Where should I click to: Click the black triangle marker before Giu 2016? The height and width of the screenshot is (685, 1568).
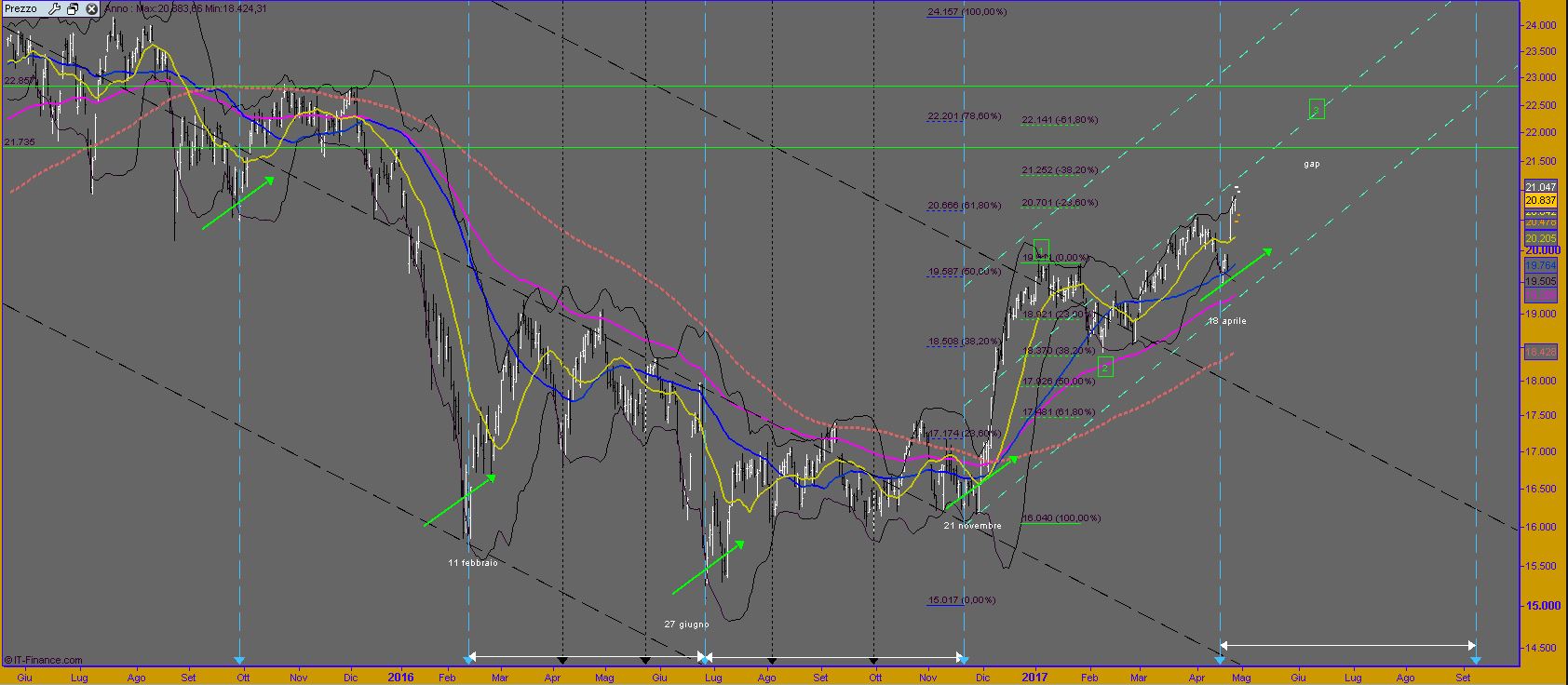pos(645,661)
